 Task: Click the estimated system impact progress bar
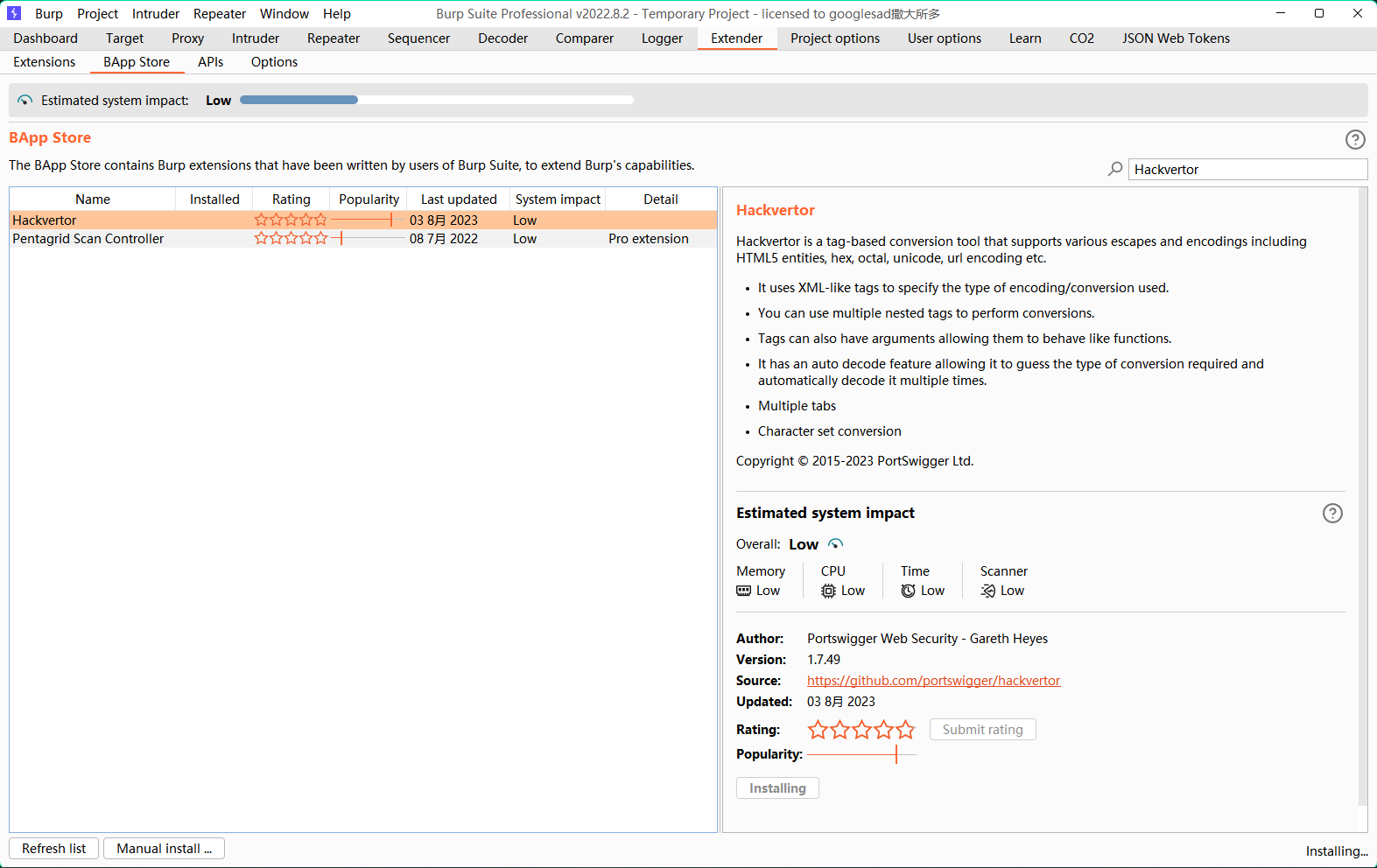(437, 100)
